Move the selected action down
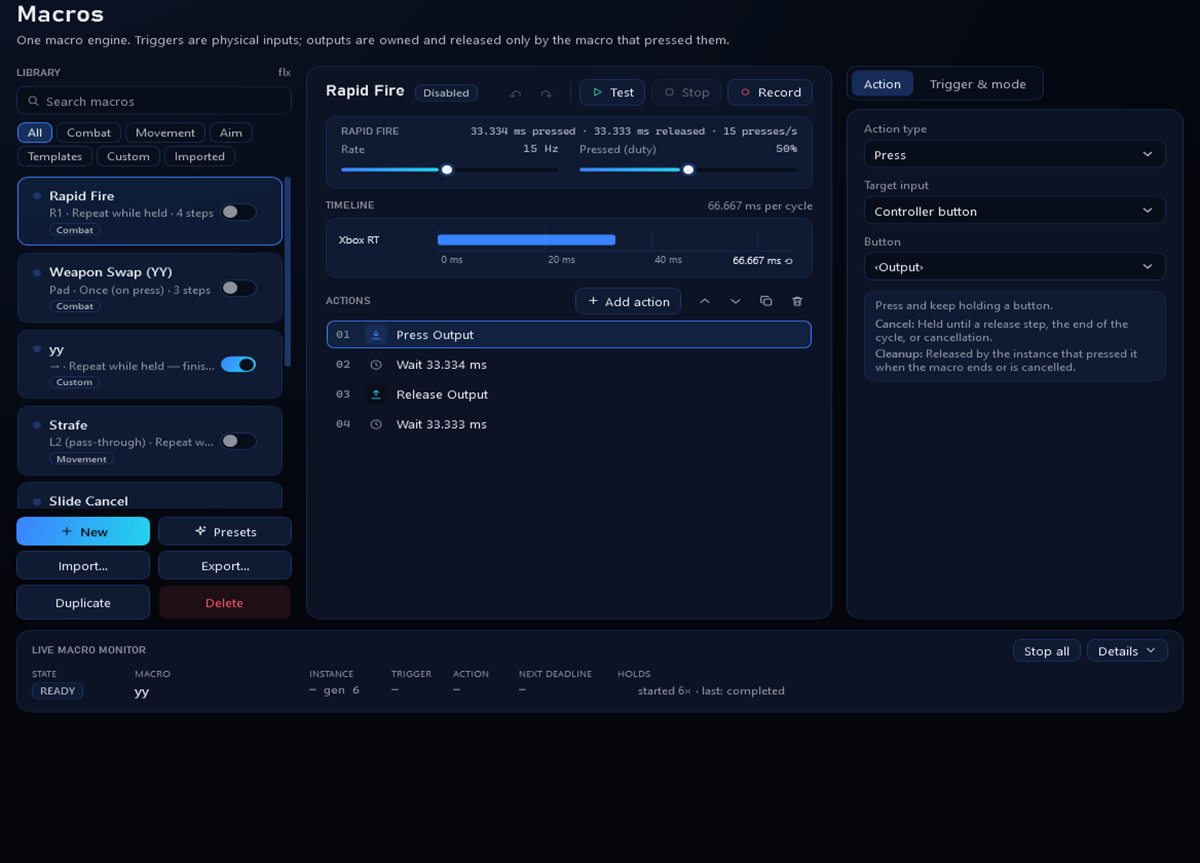 pyautogui.click(x=736, y=301)
